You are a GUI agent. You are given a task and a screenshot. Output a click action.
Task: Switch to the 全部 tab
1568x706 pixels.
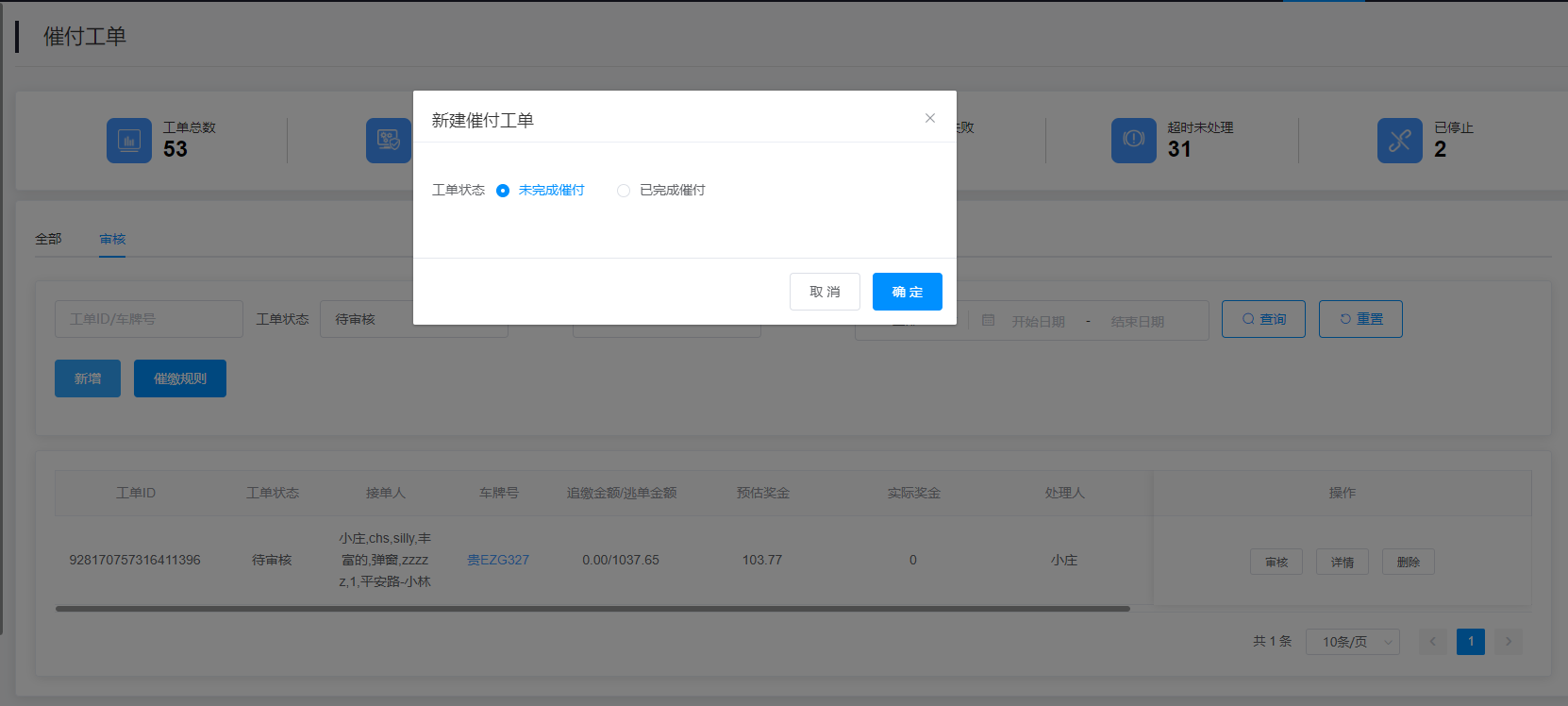pos(48,239)
